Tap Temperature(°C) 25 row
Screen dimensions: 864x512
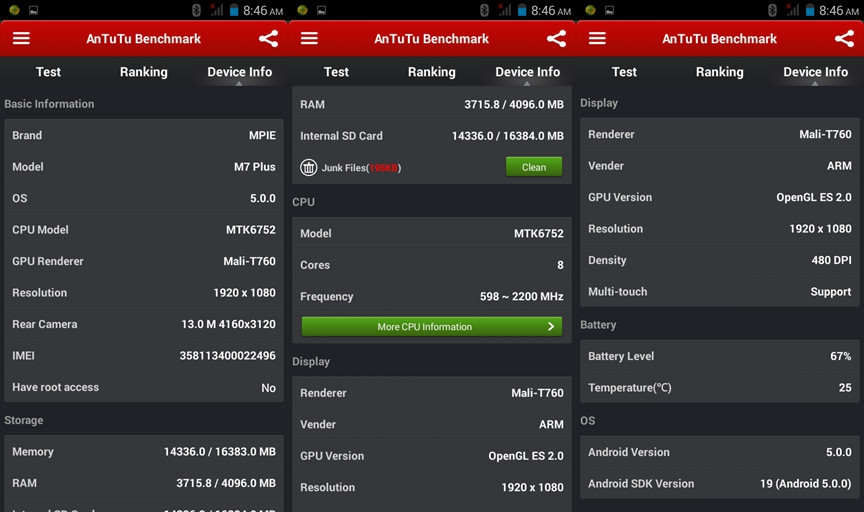720,387
